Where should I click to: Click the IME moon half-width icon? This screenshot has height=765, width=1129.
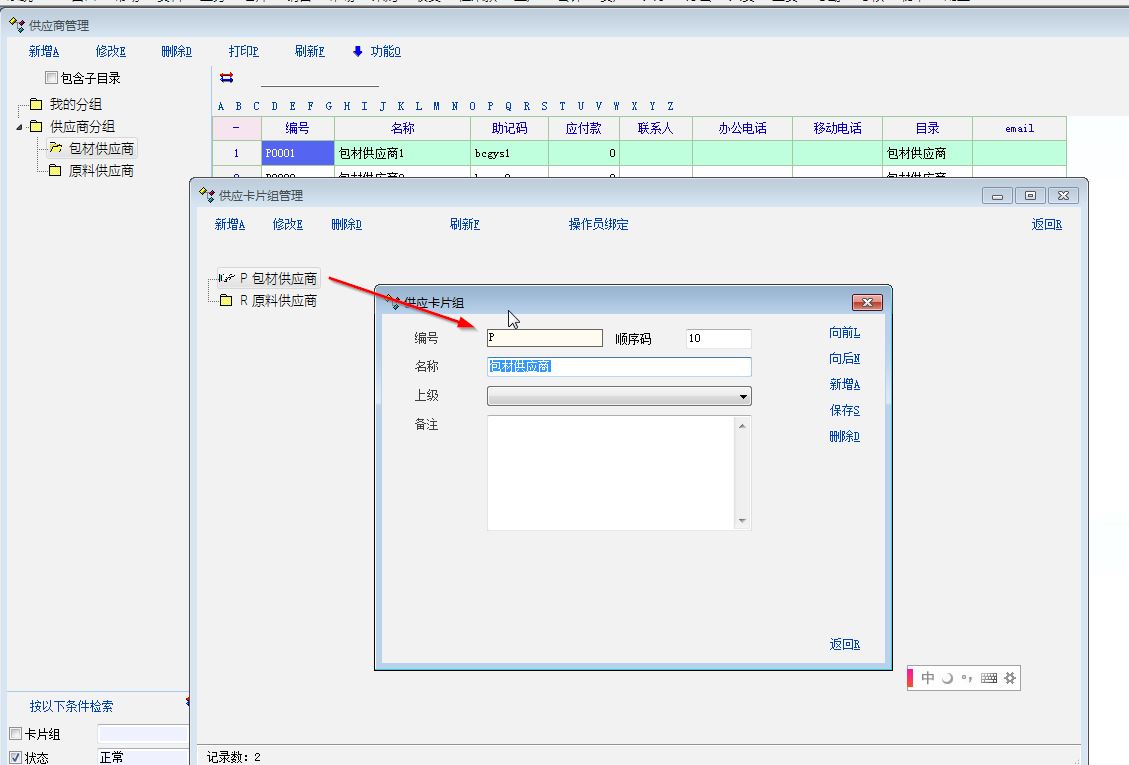click(x=947, y=678)
